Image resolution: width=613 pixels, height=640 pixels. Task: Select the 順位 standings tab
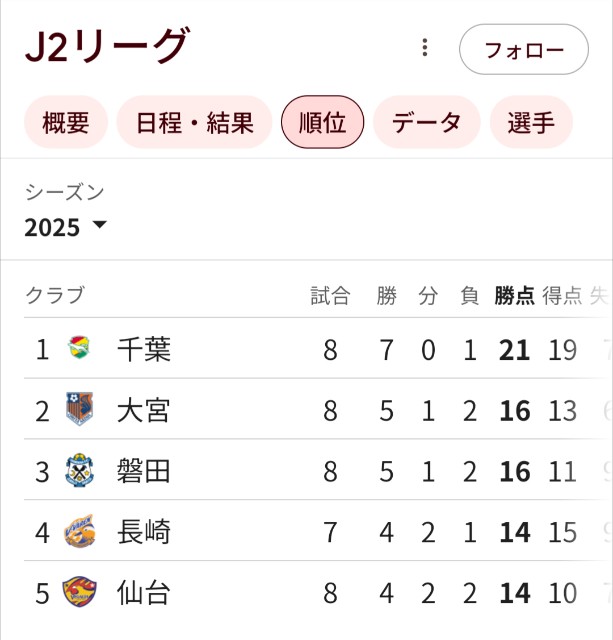point(322,122)
